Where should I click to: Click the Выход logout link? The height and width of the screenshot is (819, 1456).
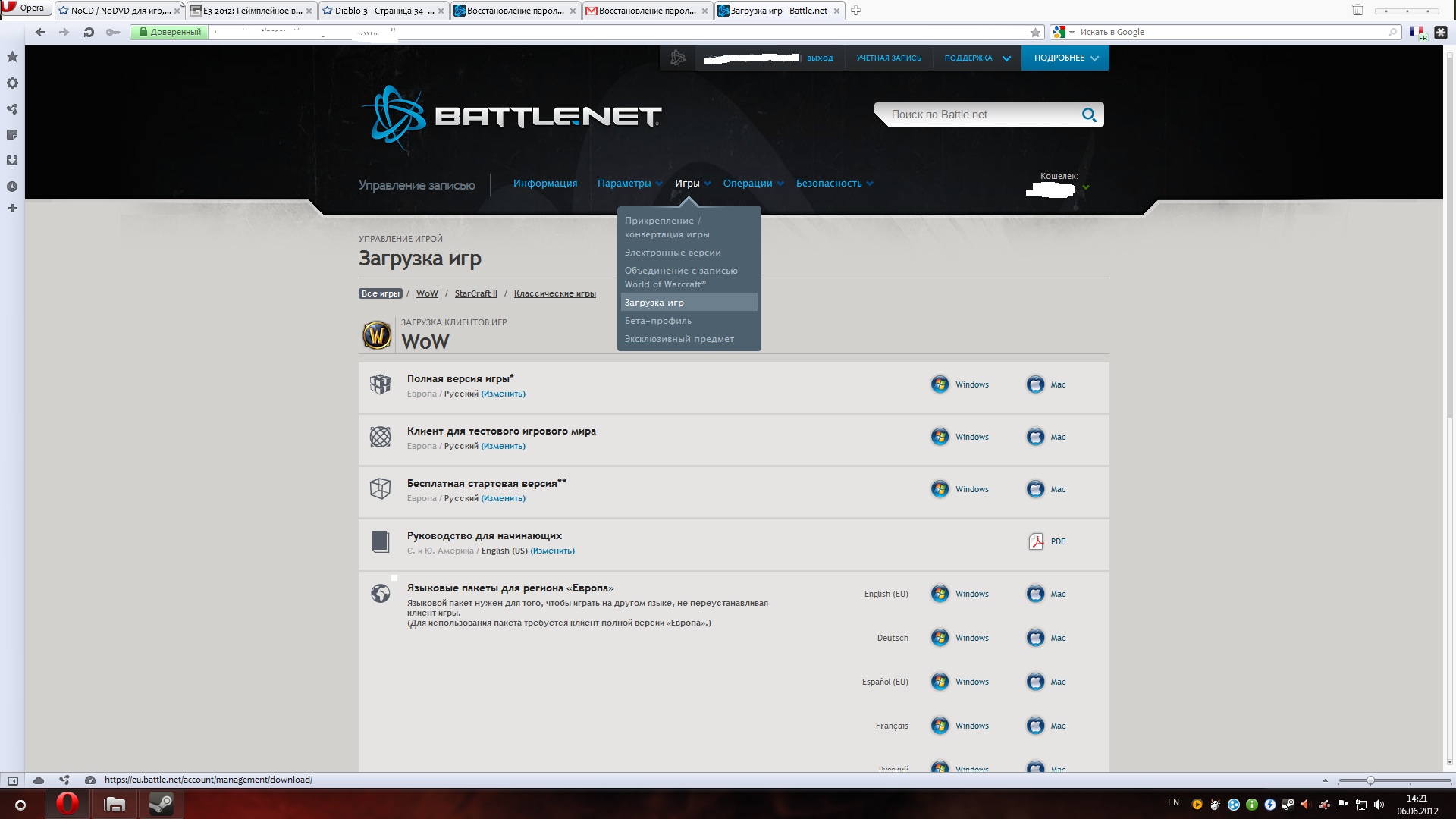tap(820, 58)
